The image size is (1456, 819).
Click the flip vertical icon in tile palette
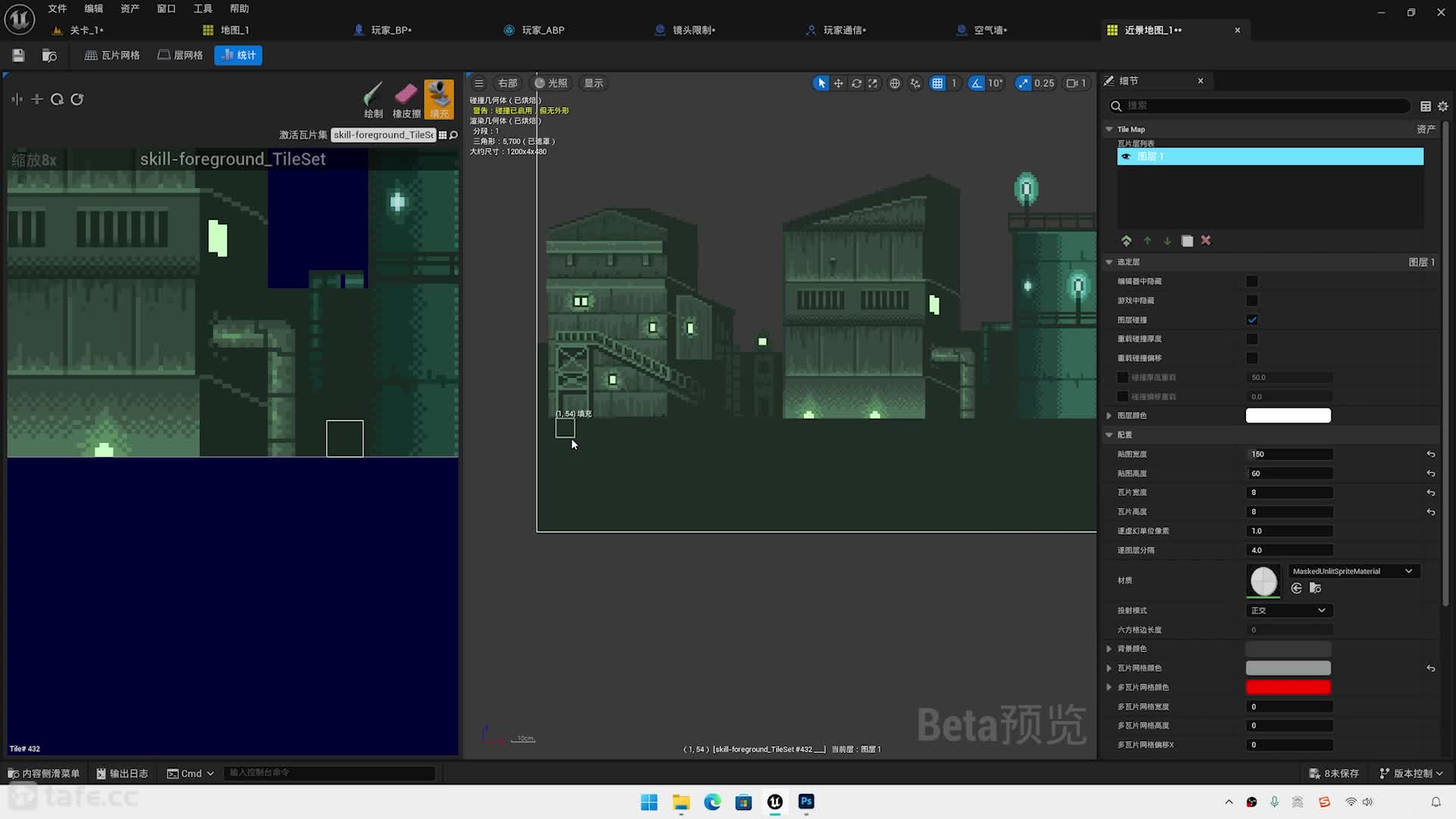click(x=36, y=99)
